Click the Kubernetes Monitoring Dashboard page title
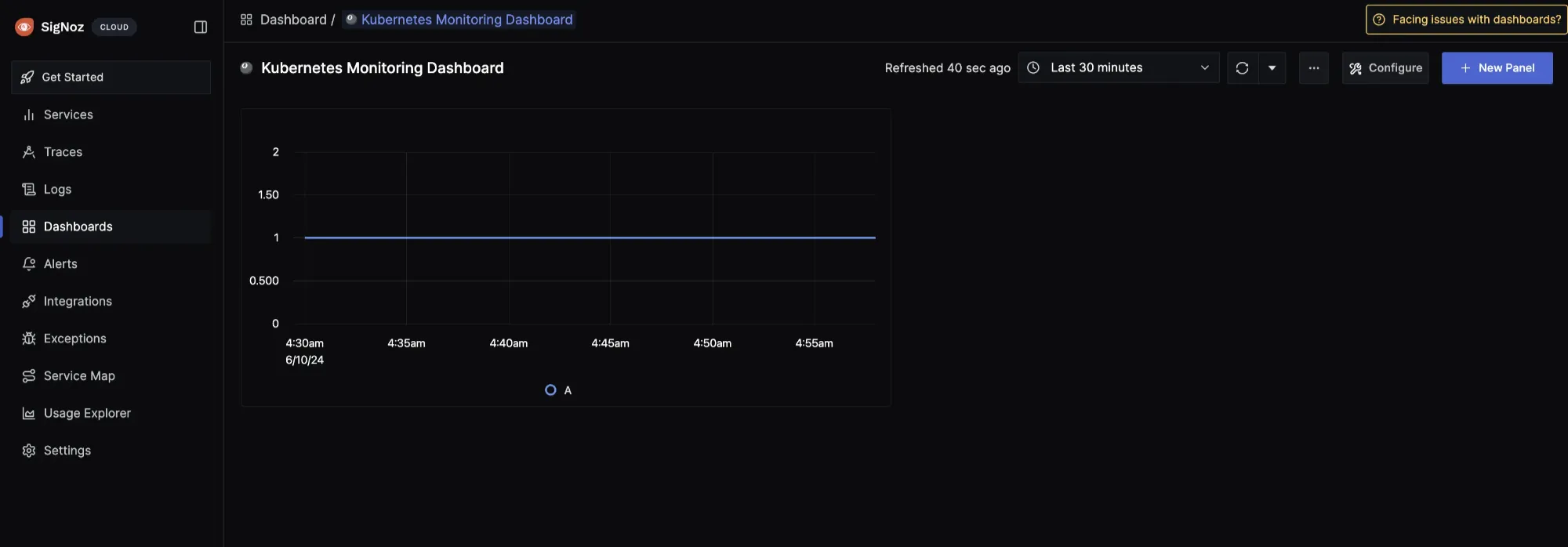Screen dimensions: 1568x547 tap(383, 68)
